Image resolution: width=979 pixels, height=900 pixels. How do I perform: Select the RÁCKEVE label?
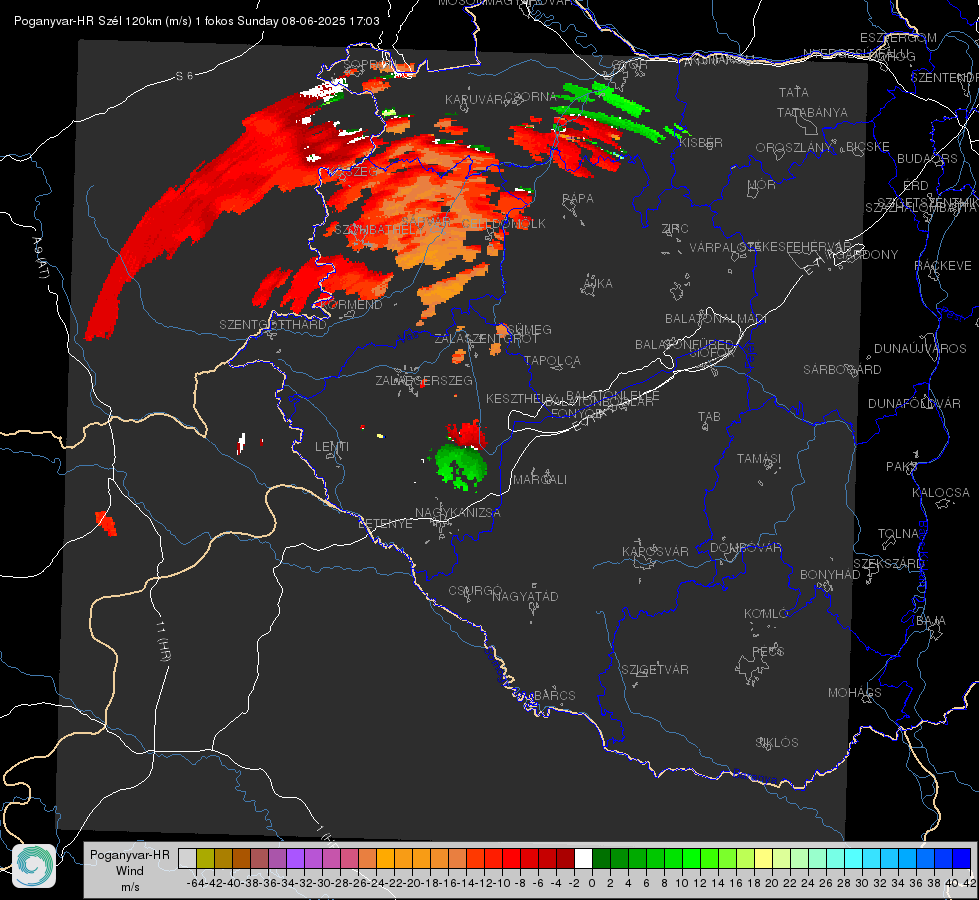[943, 266]
